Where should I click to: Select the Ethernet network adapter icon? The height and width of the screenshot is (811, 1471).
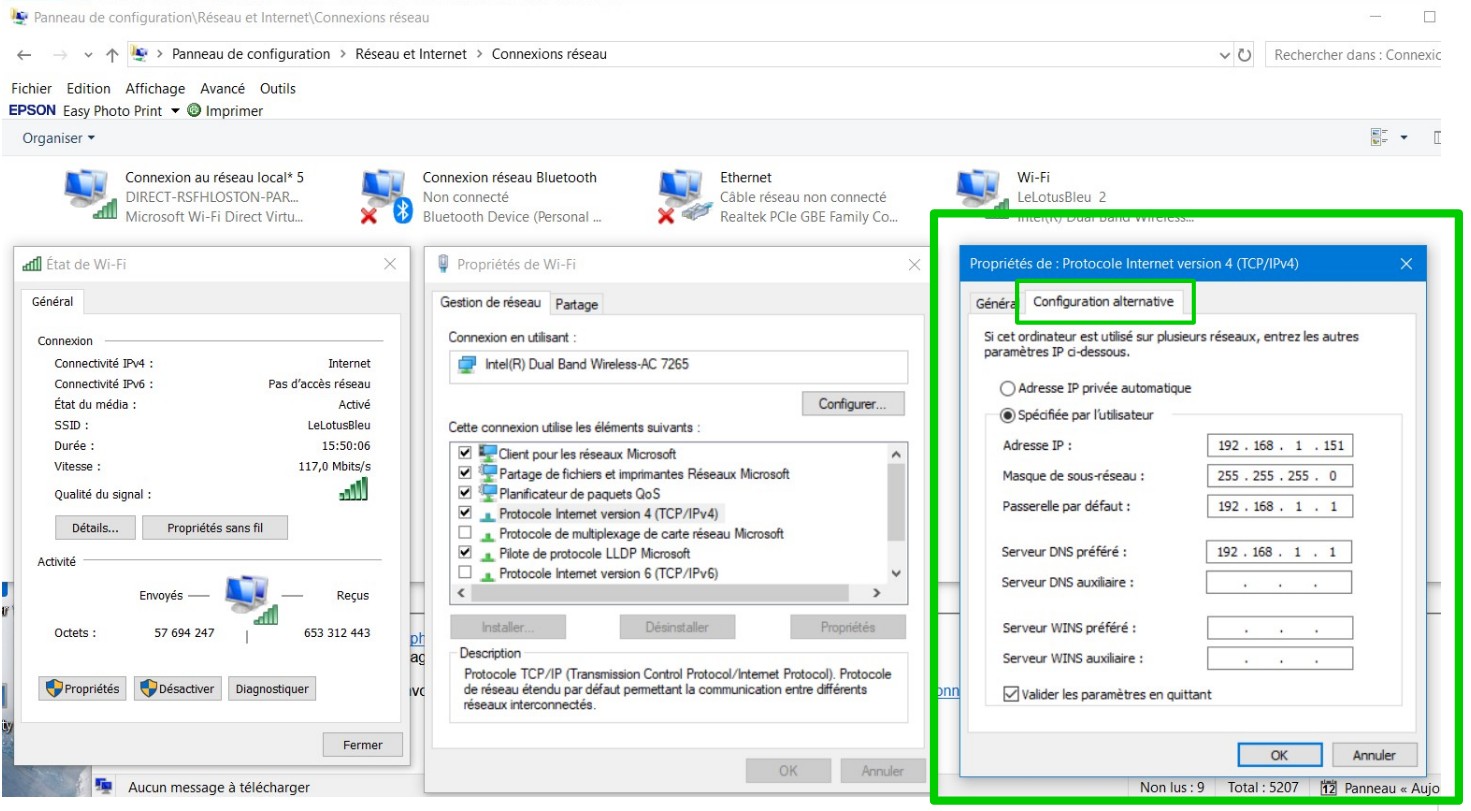click(x=683, y=195)
